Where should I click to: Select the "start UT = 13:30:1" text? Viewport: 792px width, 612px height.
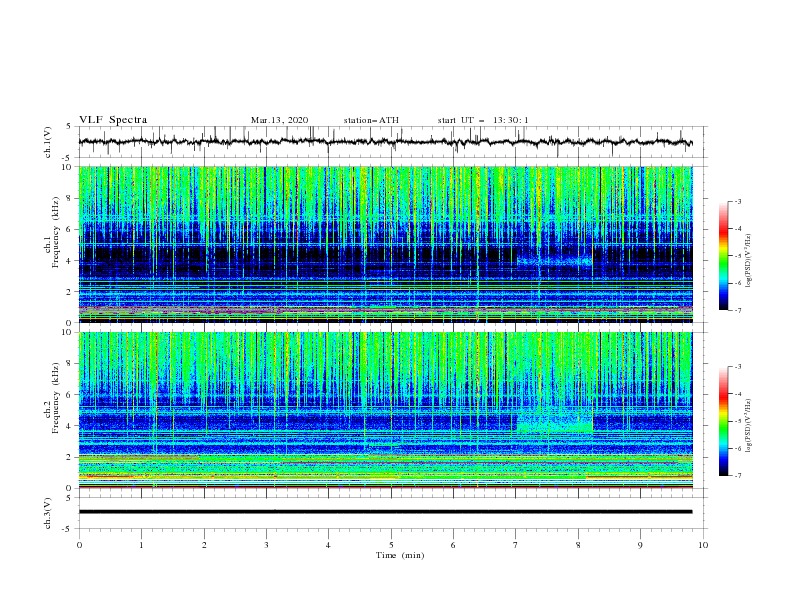[483, 120]
